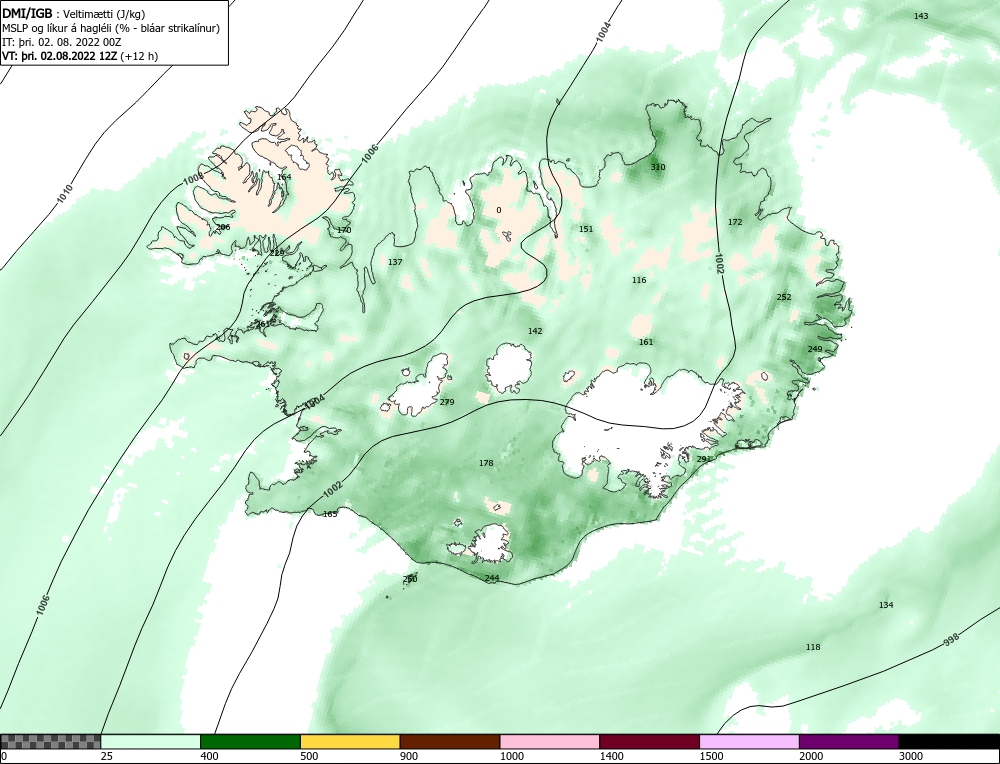Image resolution: width=1000 pixels, height=764 pixels.
Task: Click the 'DMI/IGB : Veltimætti (J/kg)' title line
Action: coord(74,13)
